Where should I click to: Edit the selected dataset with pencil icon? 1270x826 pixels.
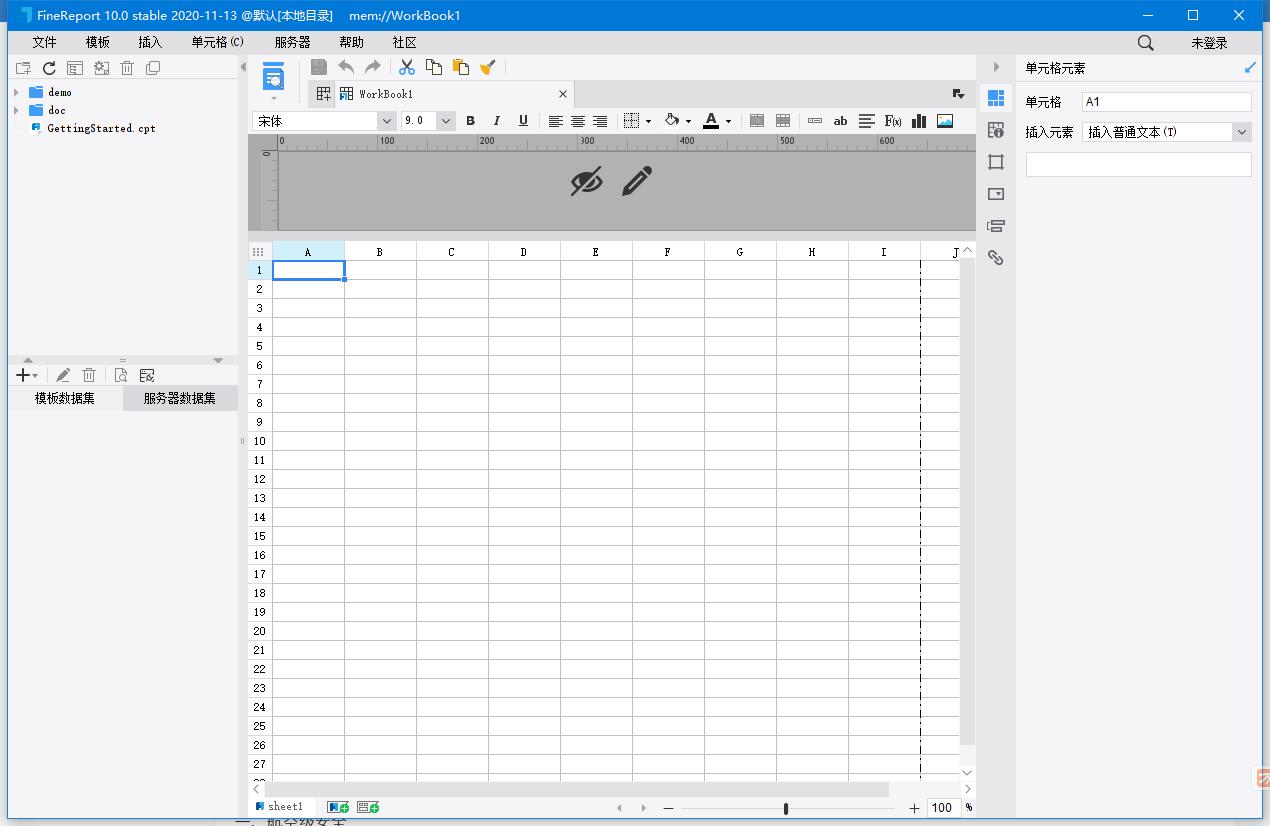tap(63, 375)
